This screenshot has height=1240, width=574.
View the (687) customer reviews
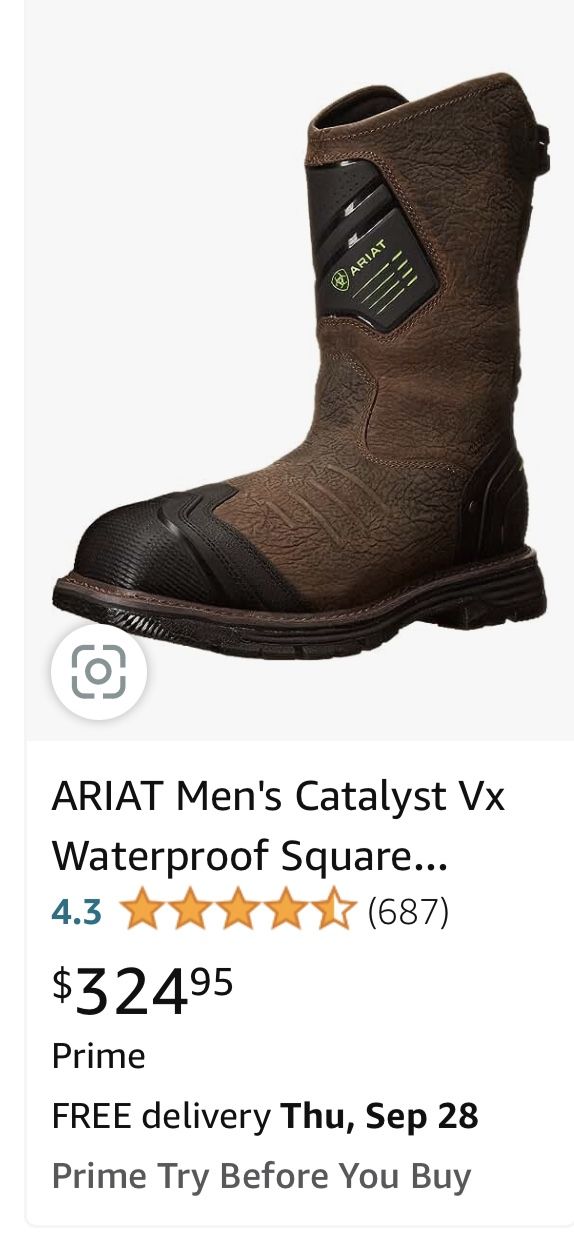tap(408, 912)
